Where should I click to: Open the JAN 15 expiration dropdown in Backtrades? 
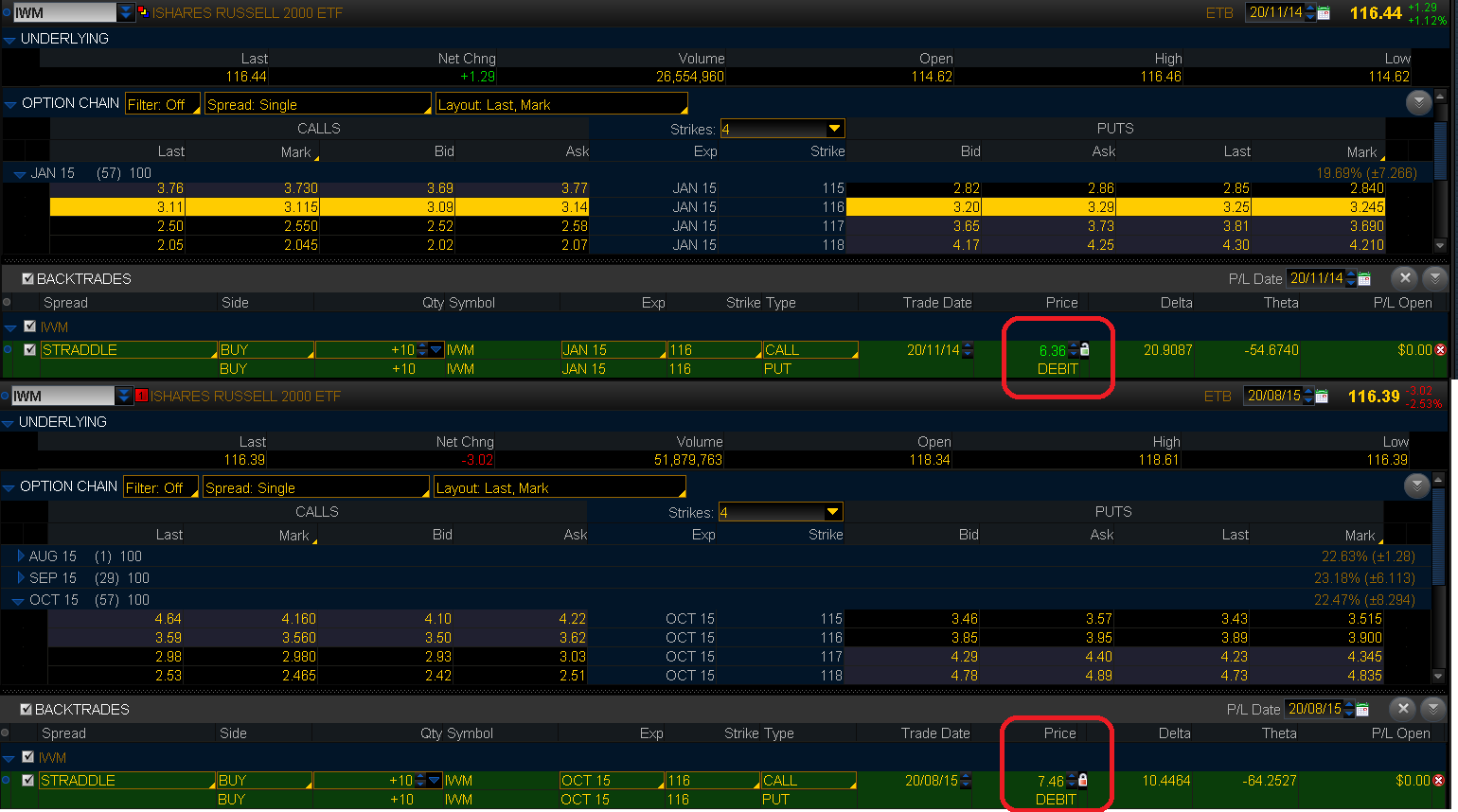[x=613, y=350]
